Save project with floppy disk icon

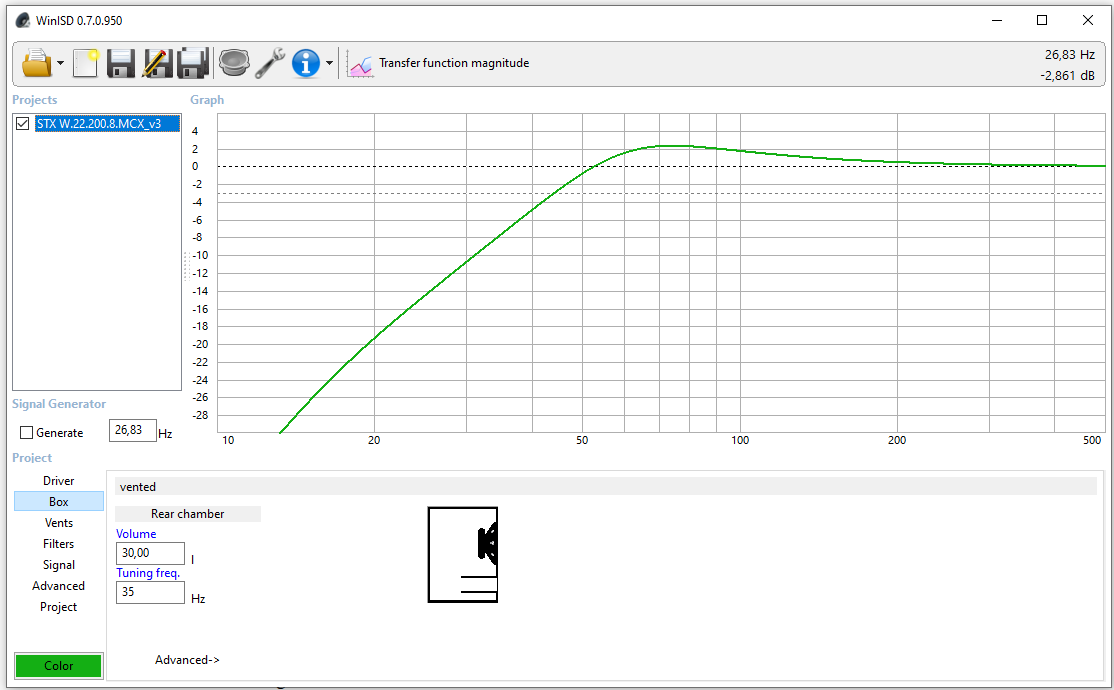tap(121, 63)
